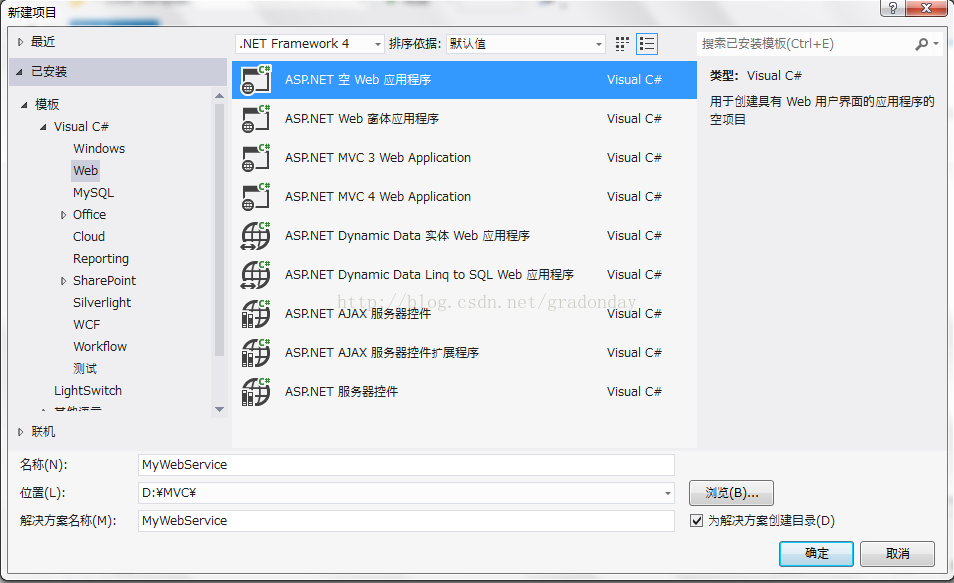Screen dimensions: 954x583
Task: Click Visual C# text in MVC 3 row
Action: [x=634, y=158]
